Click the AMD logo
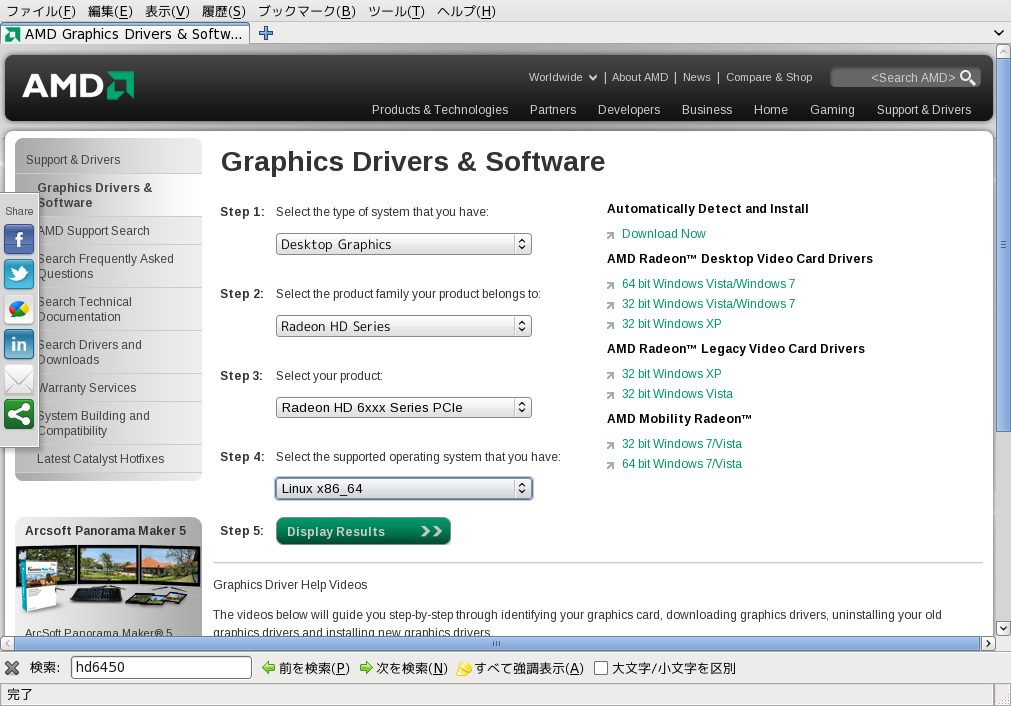1011x706 pixels. coord(78,86)
